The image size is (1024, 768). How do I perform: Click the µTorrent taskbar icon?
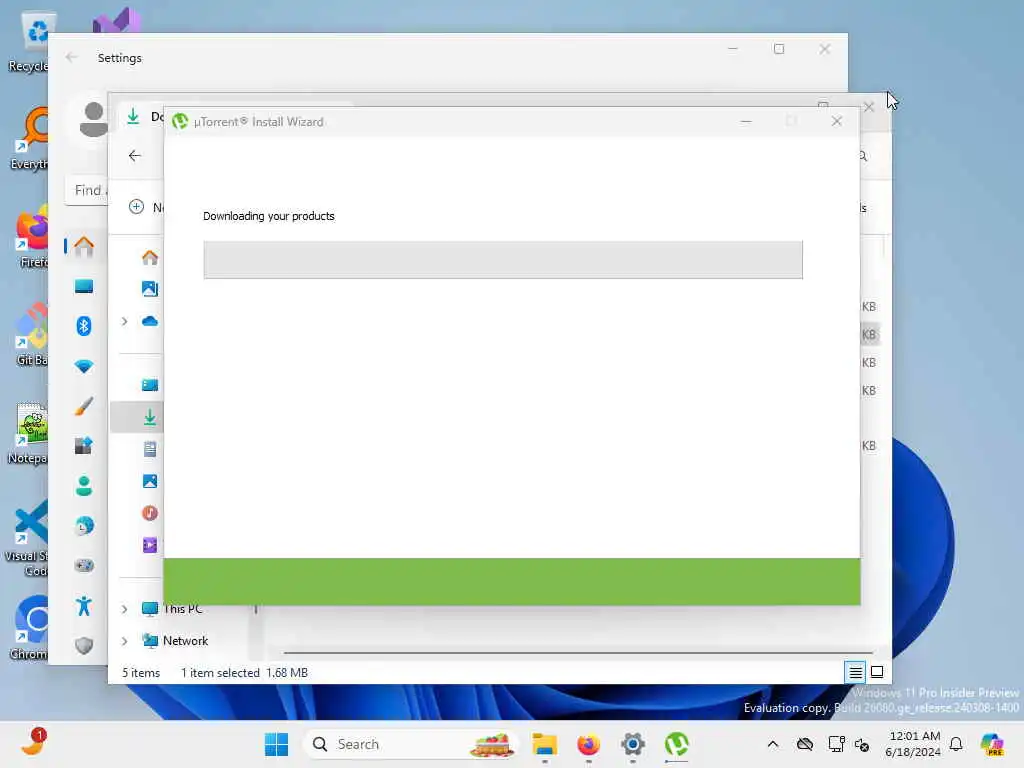677,744
